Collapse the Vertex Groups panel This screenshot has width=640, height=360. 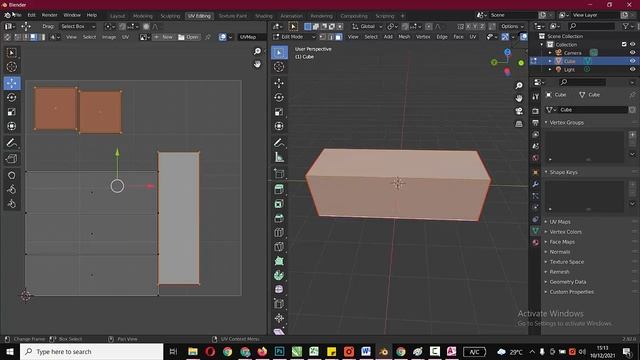(566, 122)
